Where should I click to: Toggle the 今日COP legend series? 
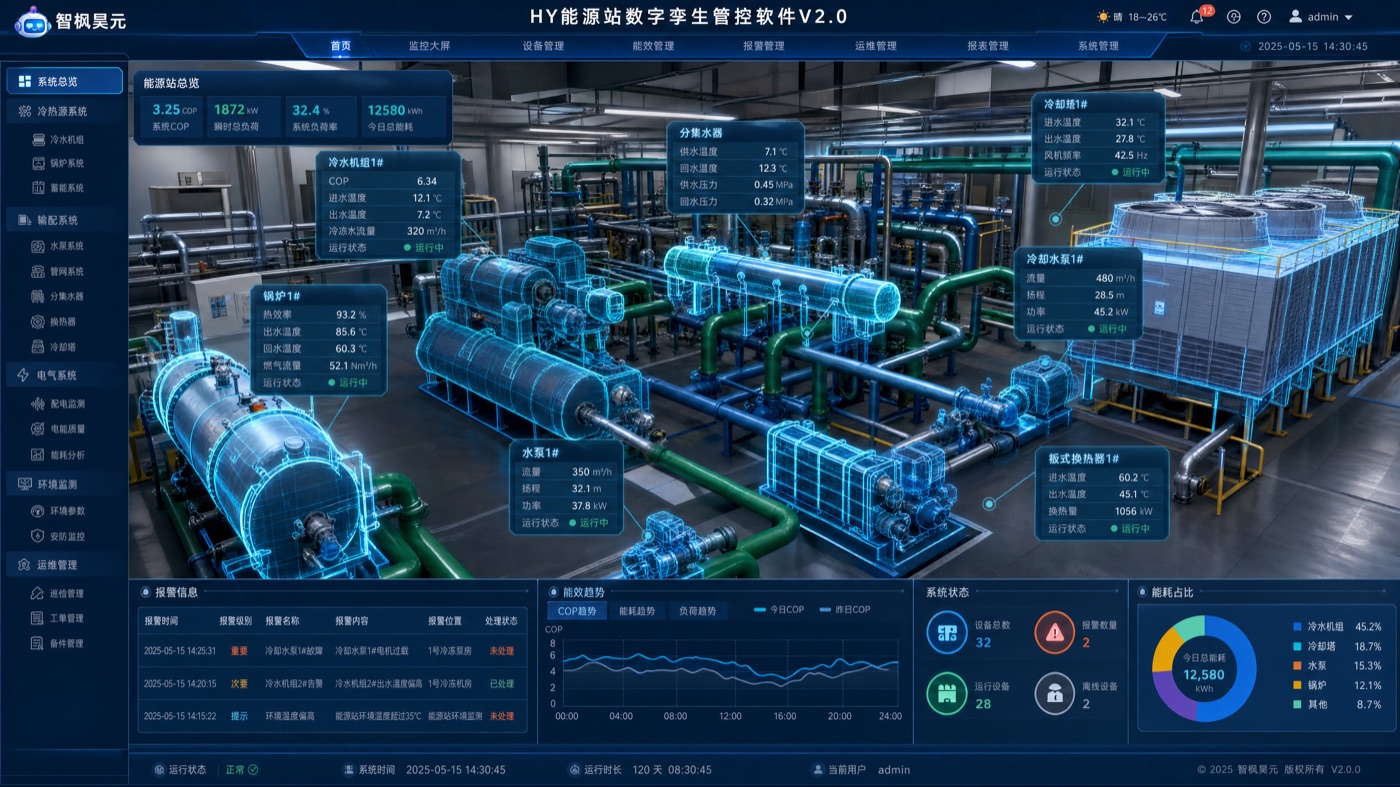click(x=779, y=610)
